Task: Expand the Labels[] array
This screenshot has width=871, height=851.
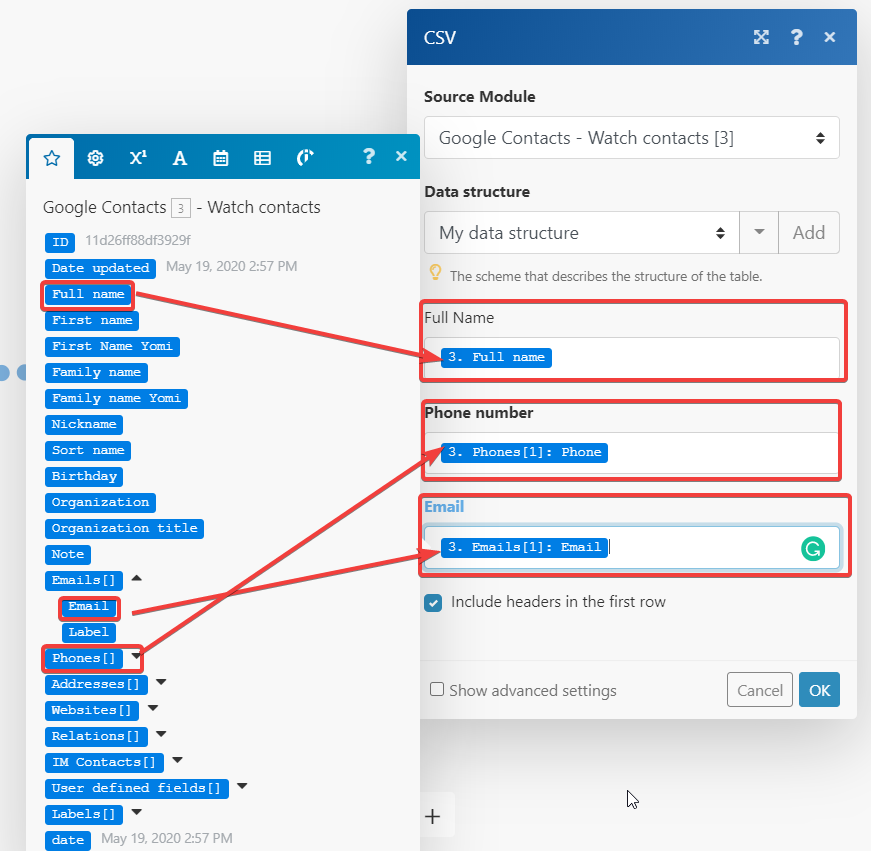Action: pyautogui.click(x=137, y=812)
